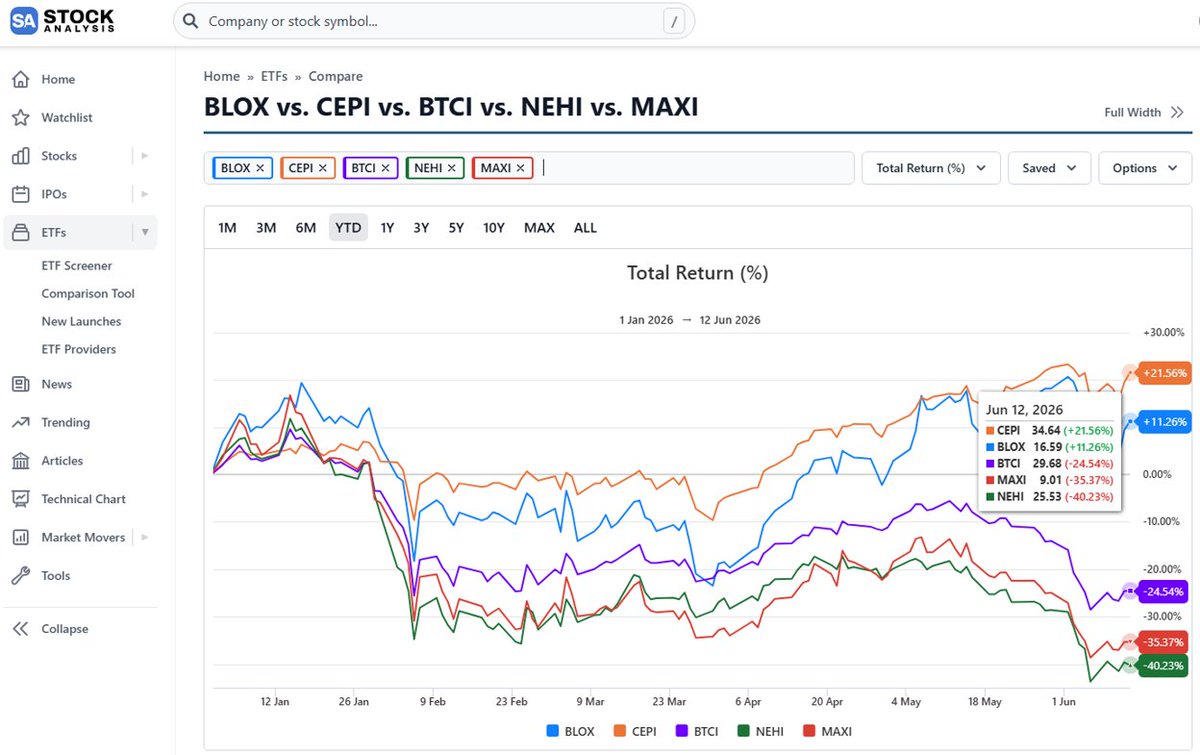Click the Jun 12, 2026 tooltip date
This screenshot has width=1200, height=755.
pyautogui.click(x=1024, y=410)
